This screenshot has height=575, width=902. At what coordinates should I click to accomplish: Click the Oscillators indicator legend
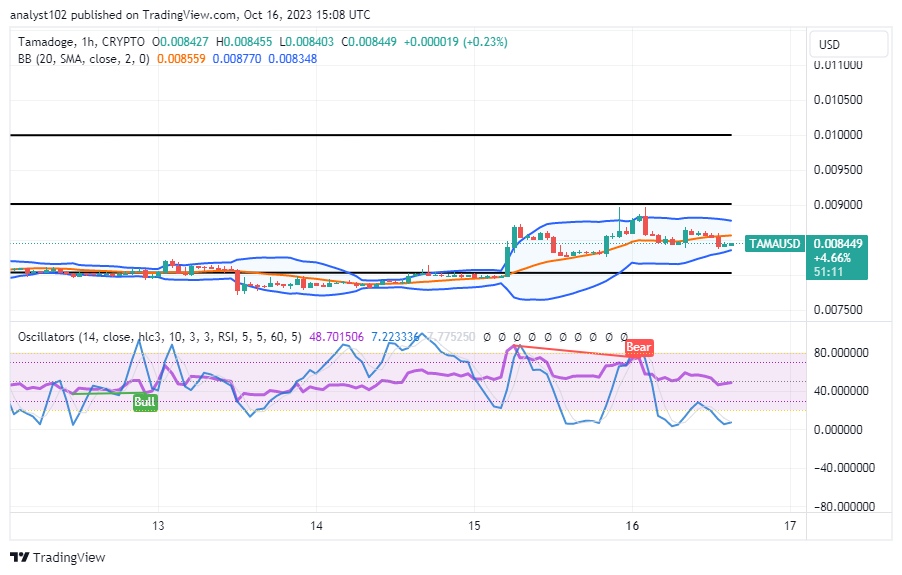pos(159,337)
